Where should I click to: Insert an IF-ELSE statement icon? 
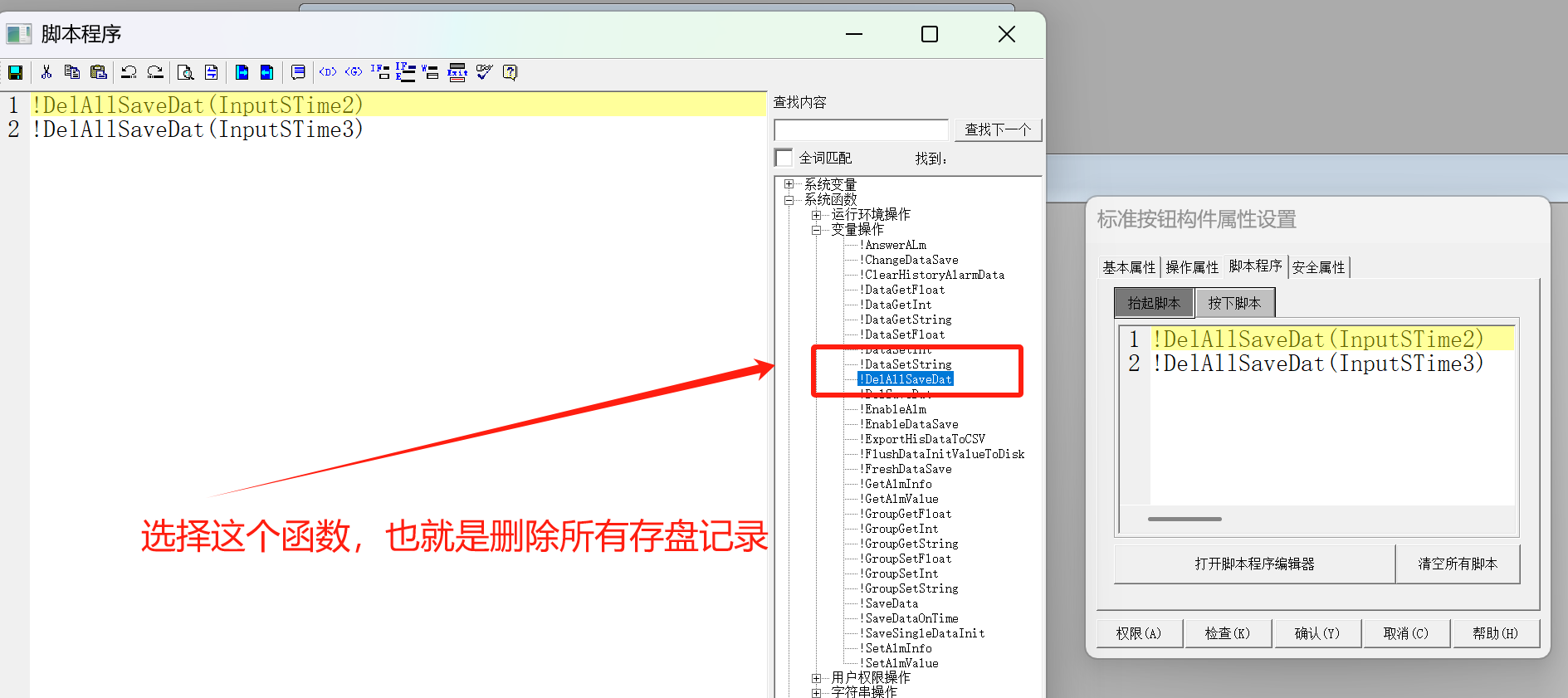click(x=405, y=72)
